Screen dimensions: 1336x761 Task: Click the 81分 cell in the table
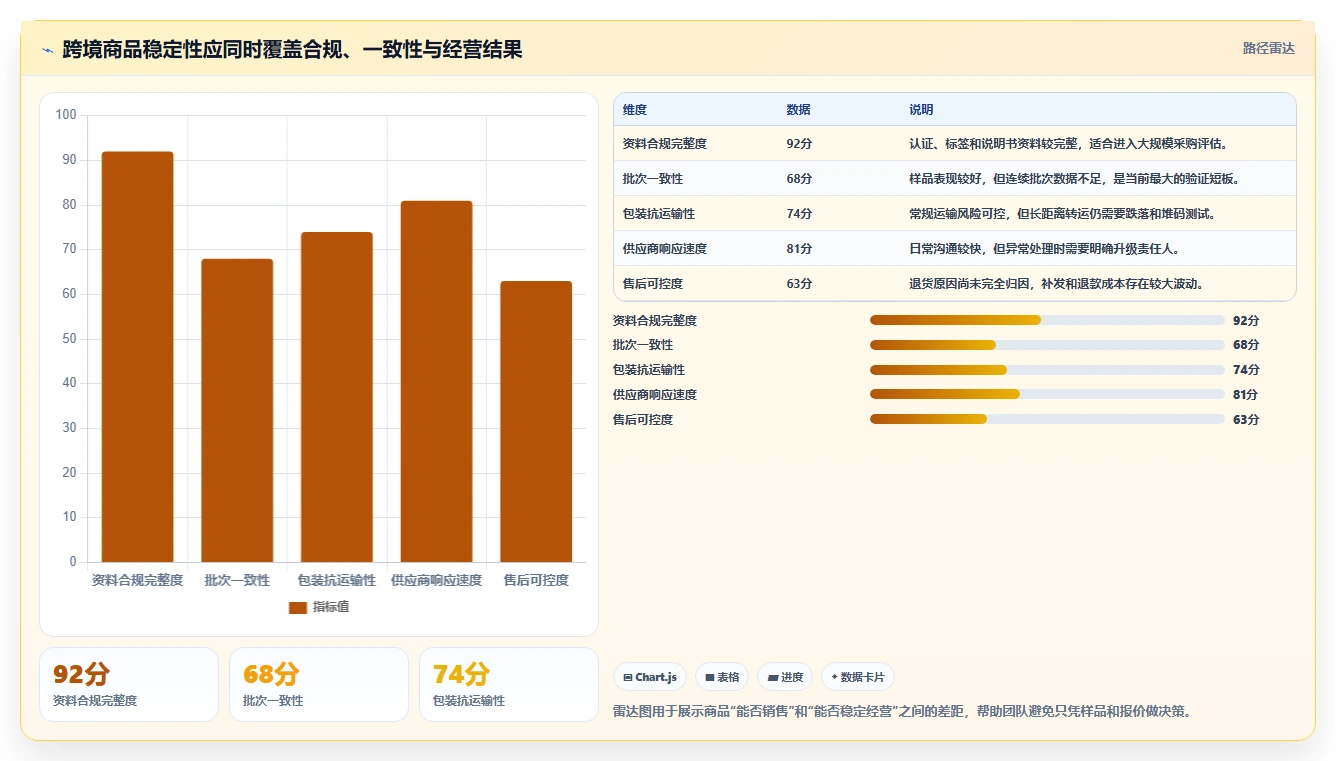[x=799, y=249]
